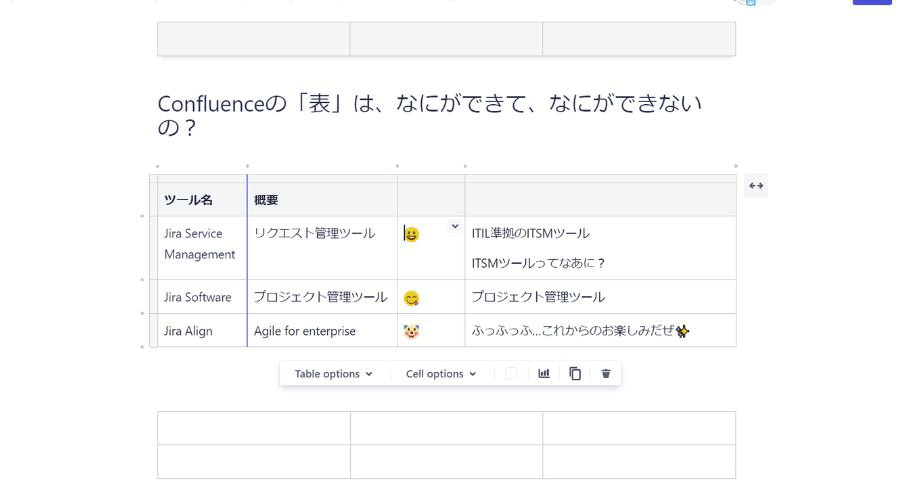The height and width of the screenshot is (485, 903).
Task: Click the 概要 header cell
Action: [x=322, y=200]
